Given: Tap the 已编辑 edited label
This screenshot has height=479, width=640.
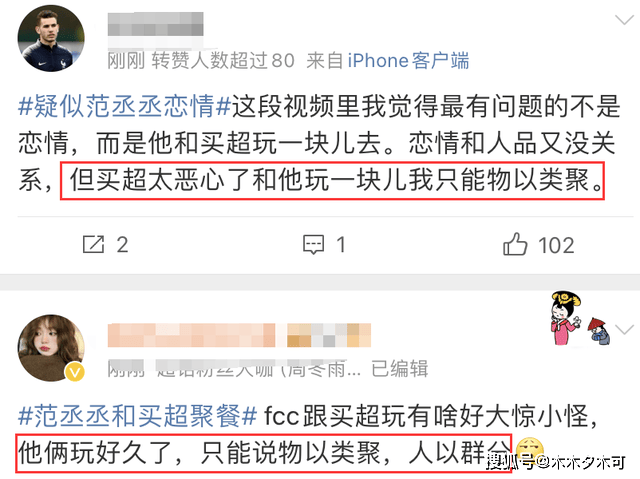Looking at the screenshot, I should click(400, 369).
